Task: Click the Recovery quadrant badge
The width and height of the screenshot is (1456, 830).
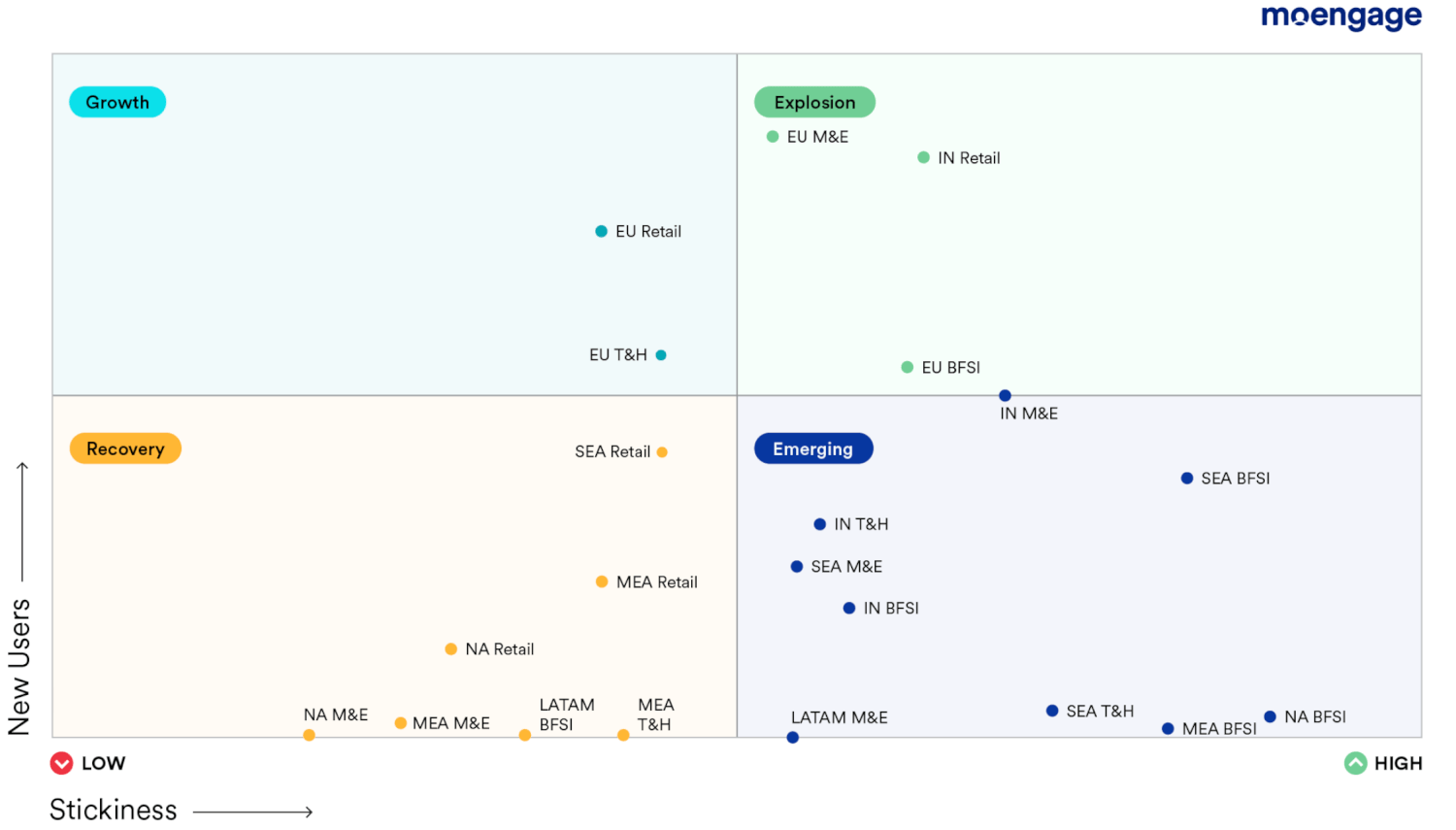Action: (x=125, y=448)
